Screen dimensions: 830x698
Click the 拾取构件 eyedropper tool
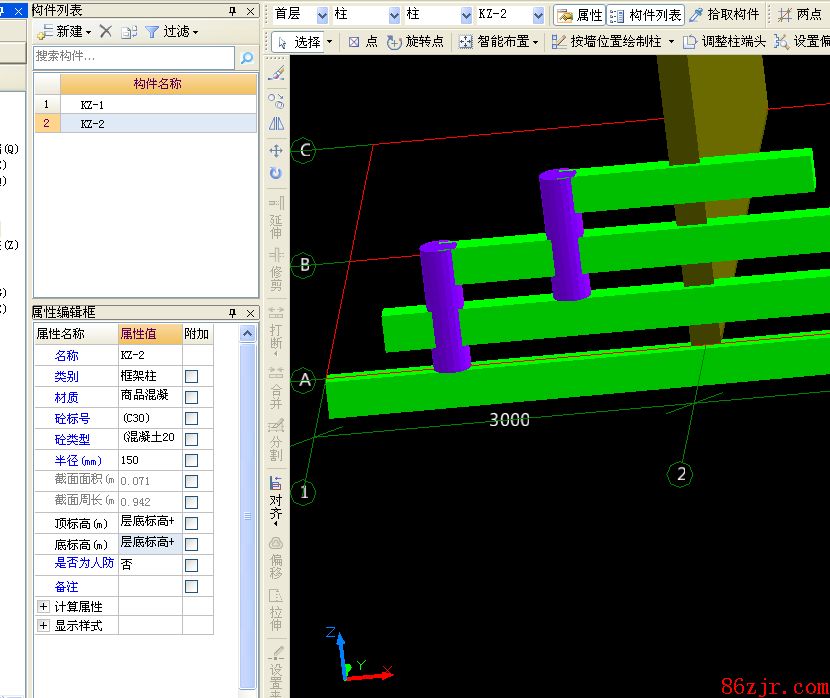(x=724, y=15)
